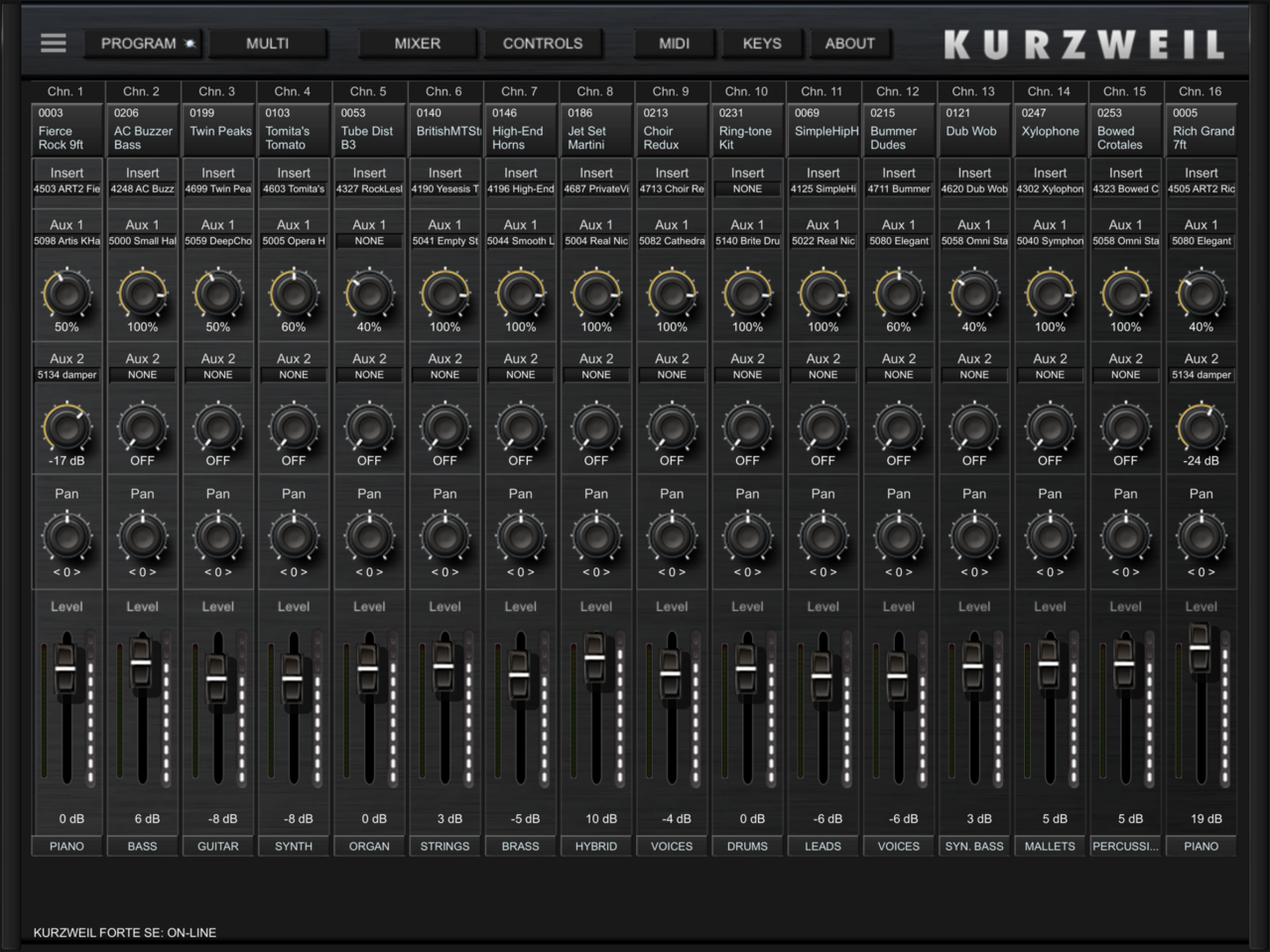Click the KURZWEIL FORTE SE: ON-LINE status text

[x=125, y=932]
